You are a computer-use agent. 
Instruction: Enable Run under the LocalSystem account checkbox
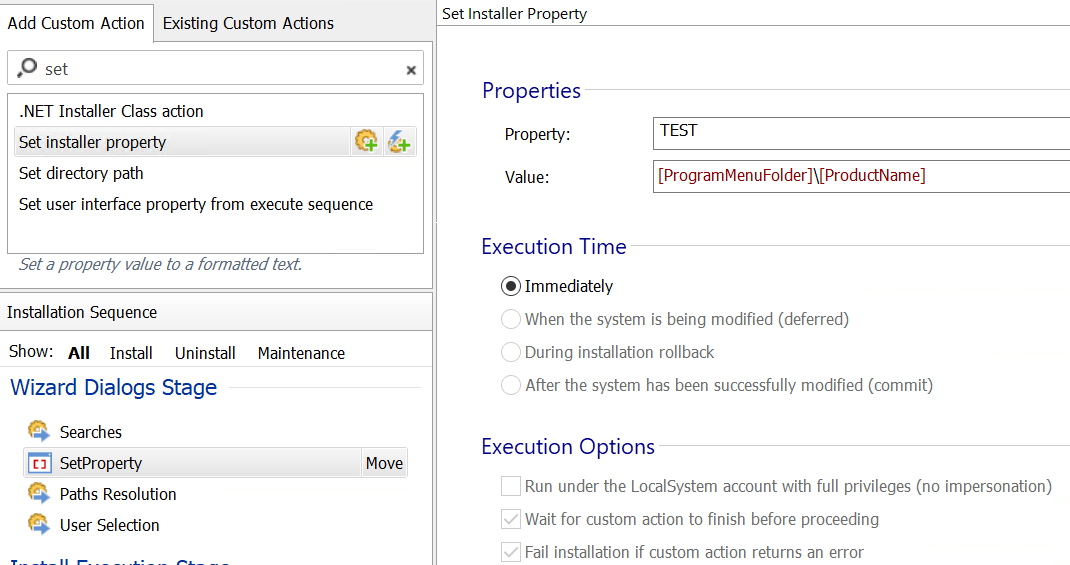511,487
